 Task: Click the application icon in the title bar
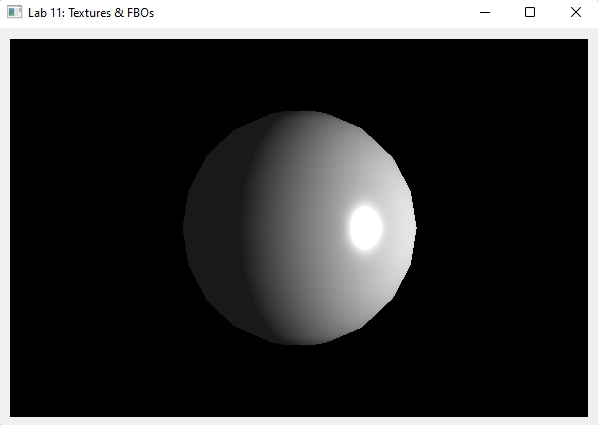pos(14,12)
